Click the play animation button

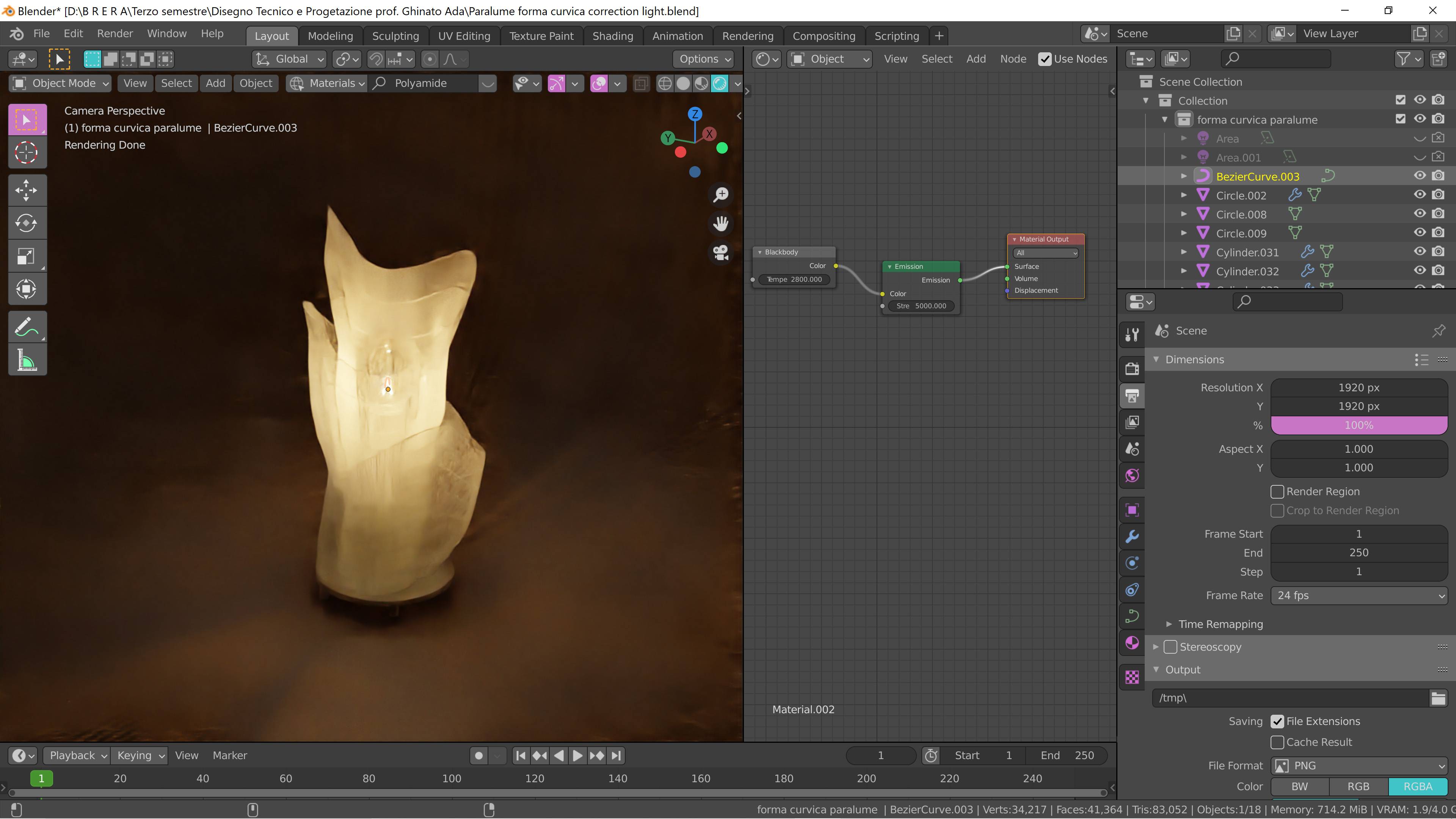577,756
